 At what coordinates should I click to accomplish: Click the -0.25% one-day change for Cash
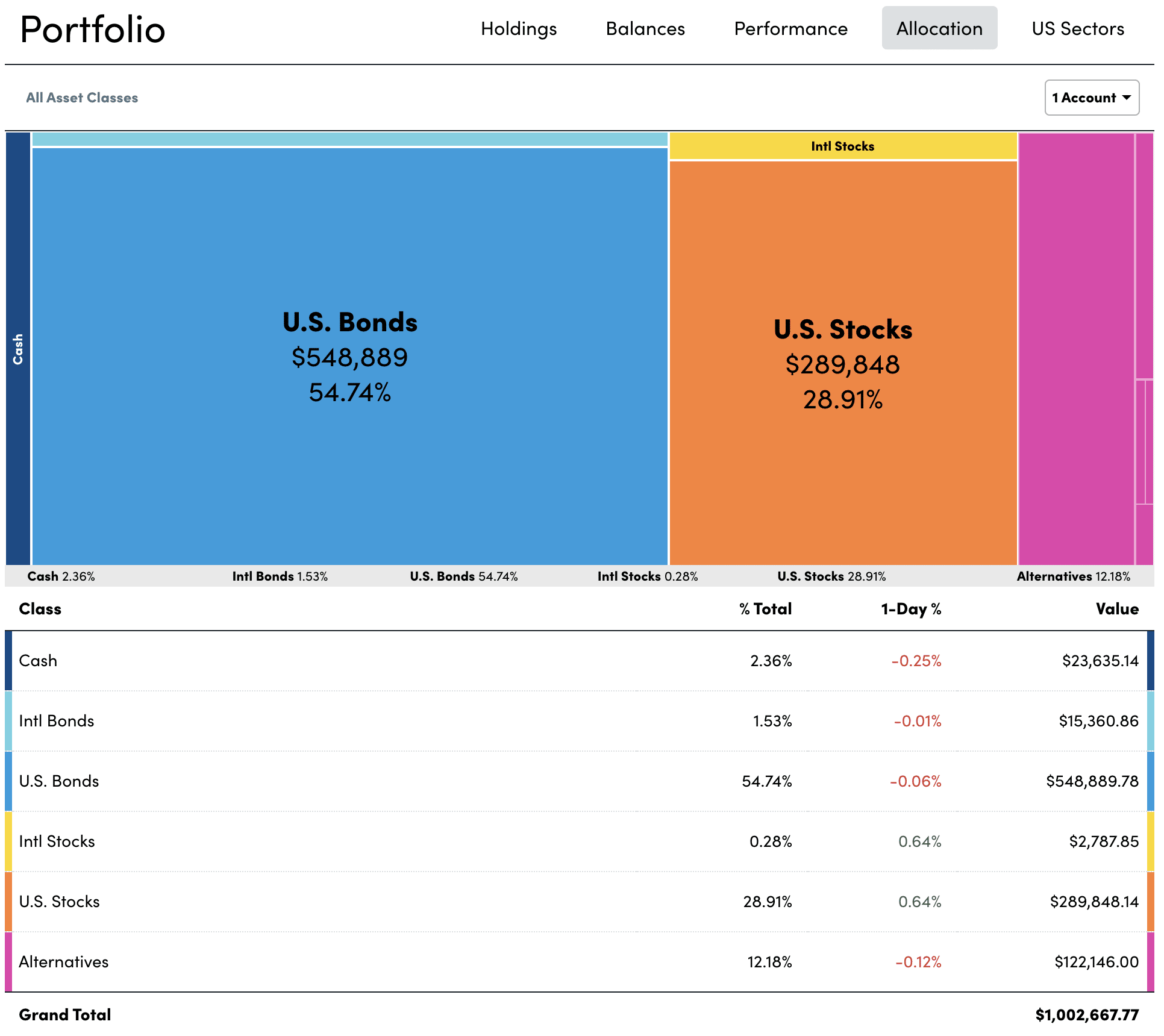pyautogui.click(x=916, y=661)
